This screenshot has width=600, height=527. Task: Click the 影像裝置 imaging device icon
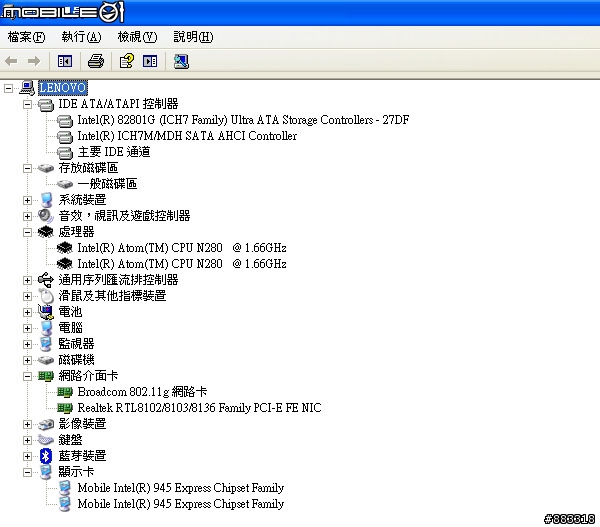[46, 424]
